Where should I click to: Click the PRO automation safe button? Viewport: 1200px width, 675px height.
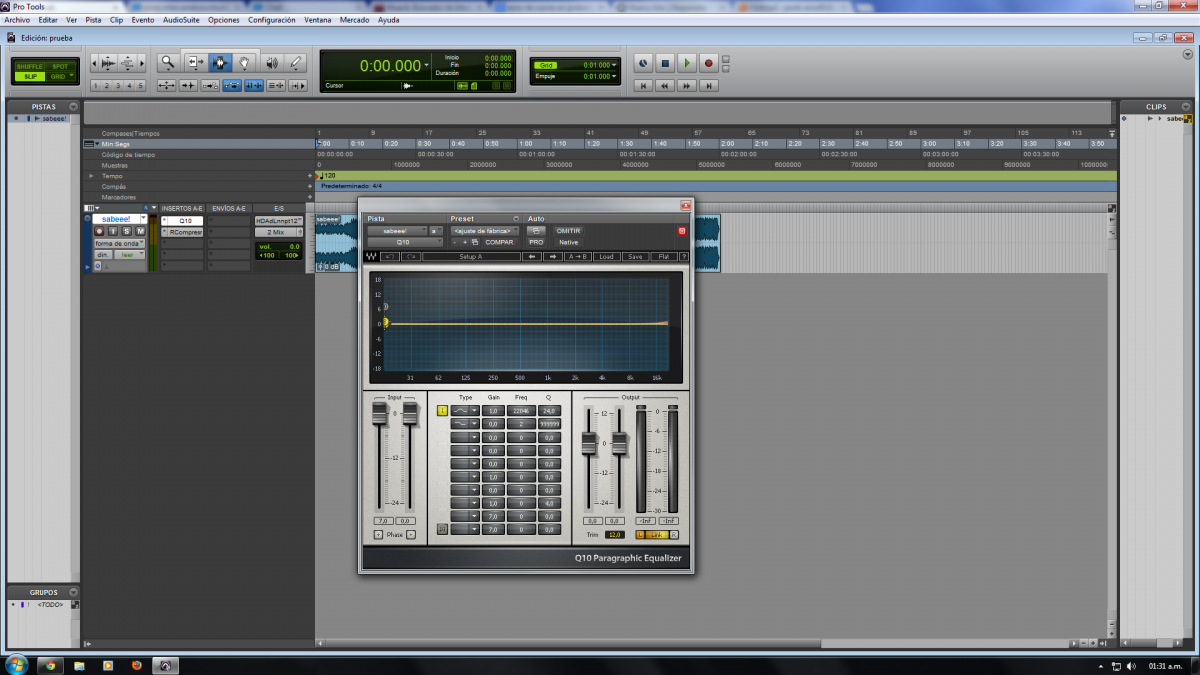pos(536,242)
